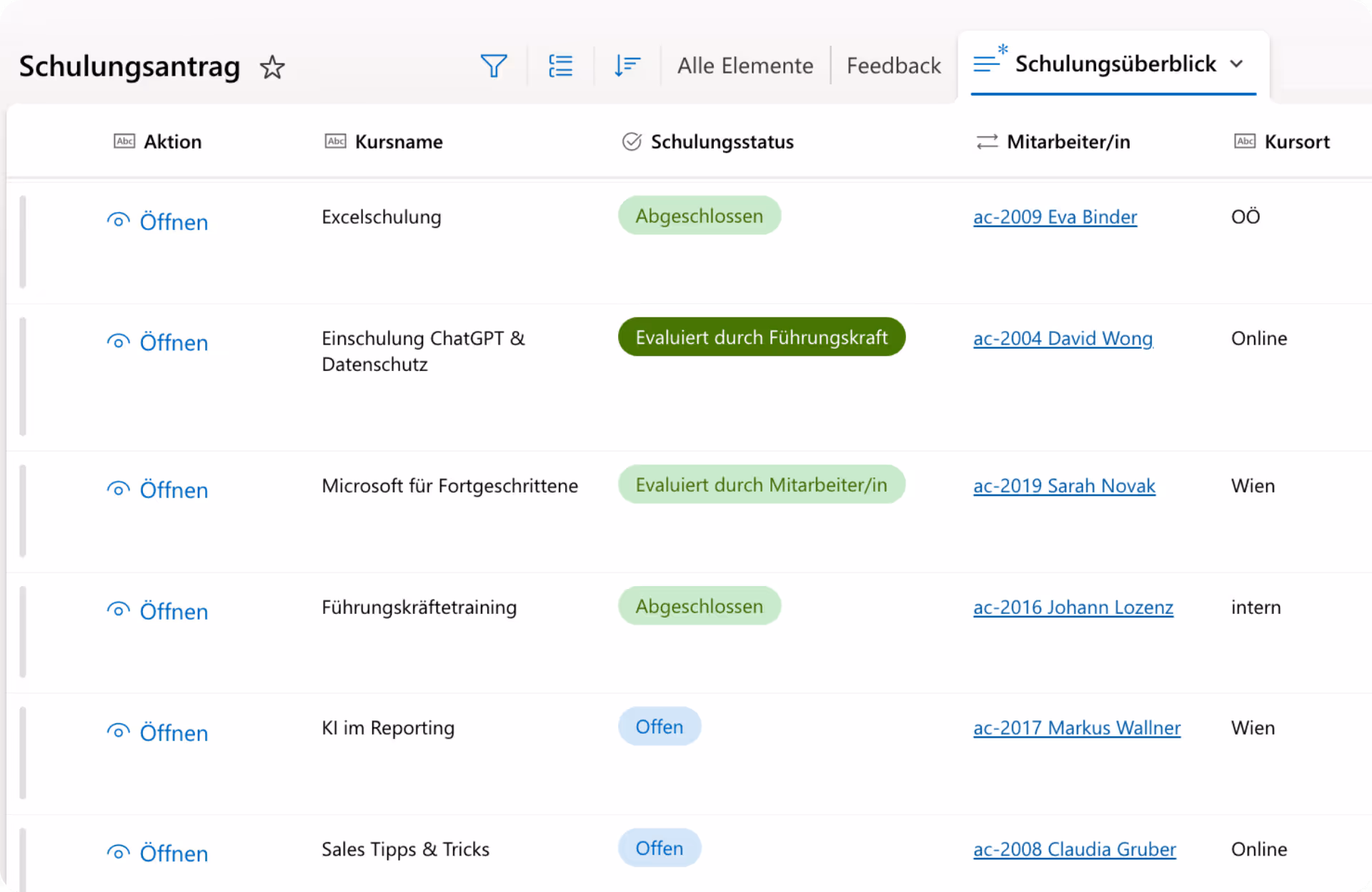
Task: Open the ac-2009 Eva Binder link
Action: click(1055, 217)
